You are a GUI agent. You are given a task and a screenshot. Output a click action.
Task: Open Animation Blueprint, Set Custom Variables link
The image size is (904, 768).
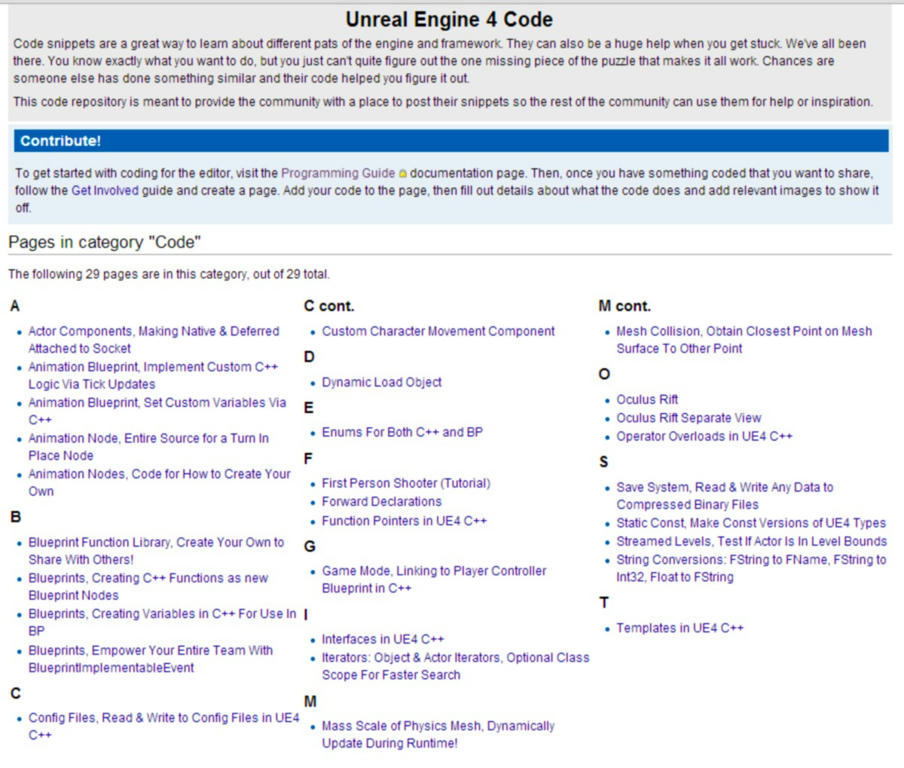point(157,411)
